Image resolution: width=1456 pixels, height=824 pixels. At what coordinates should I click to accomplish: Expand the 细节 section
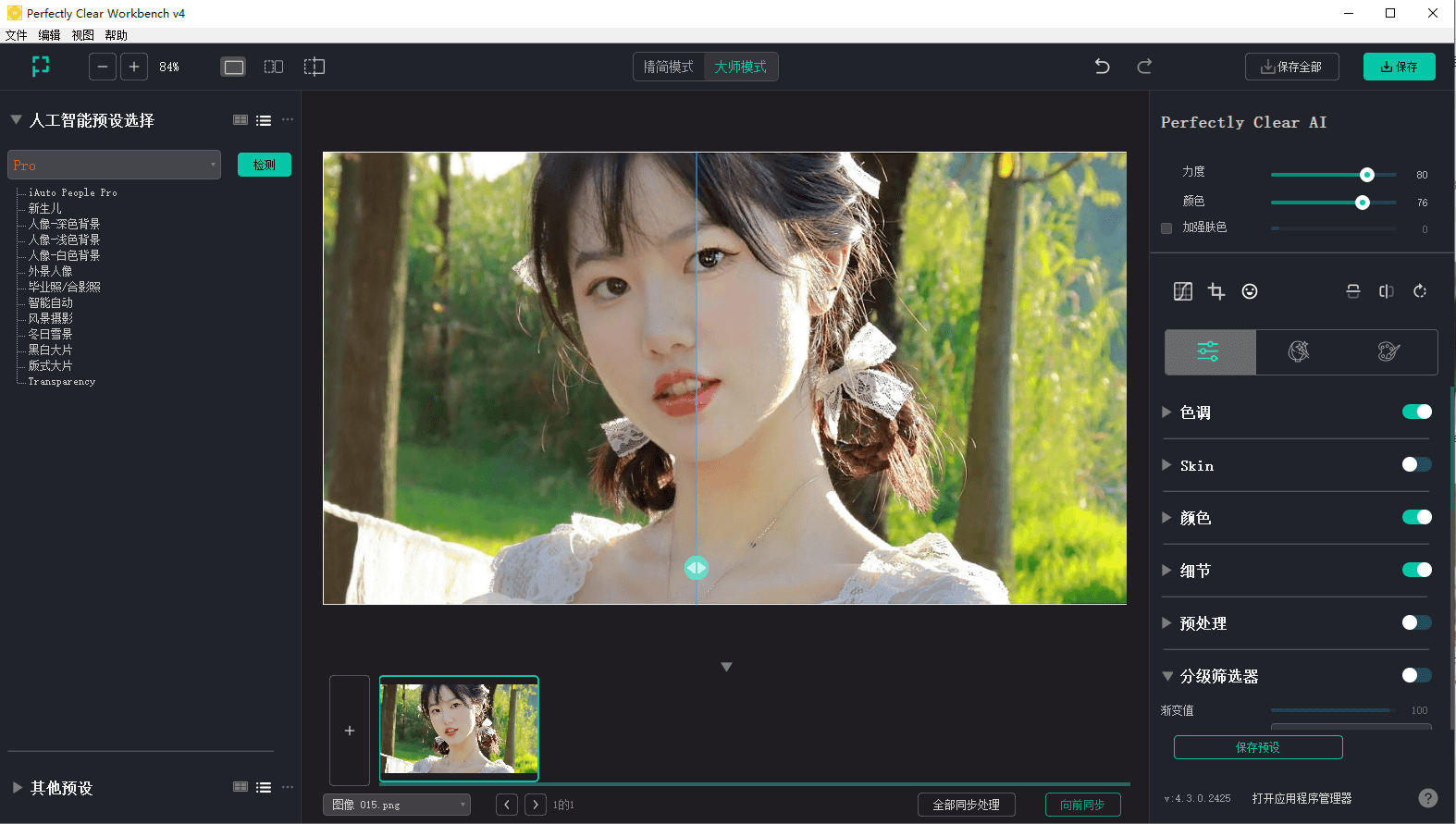(1166, 571)
